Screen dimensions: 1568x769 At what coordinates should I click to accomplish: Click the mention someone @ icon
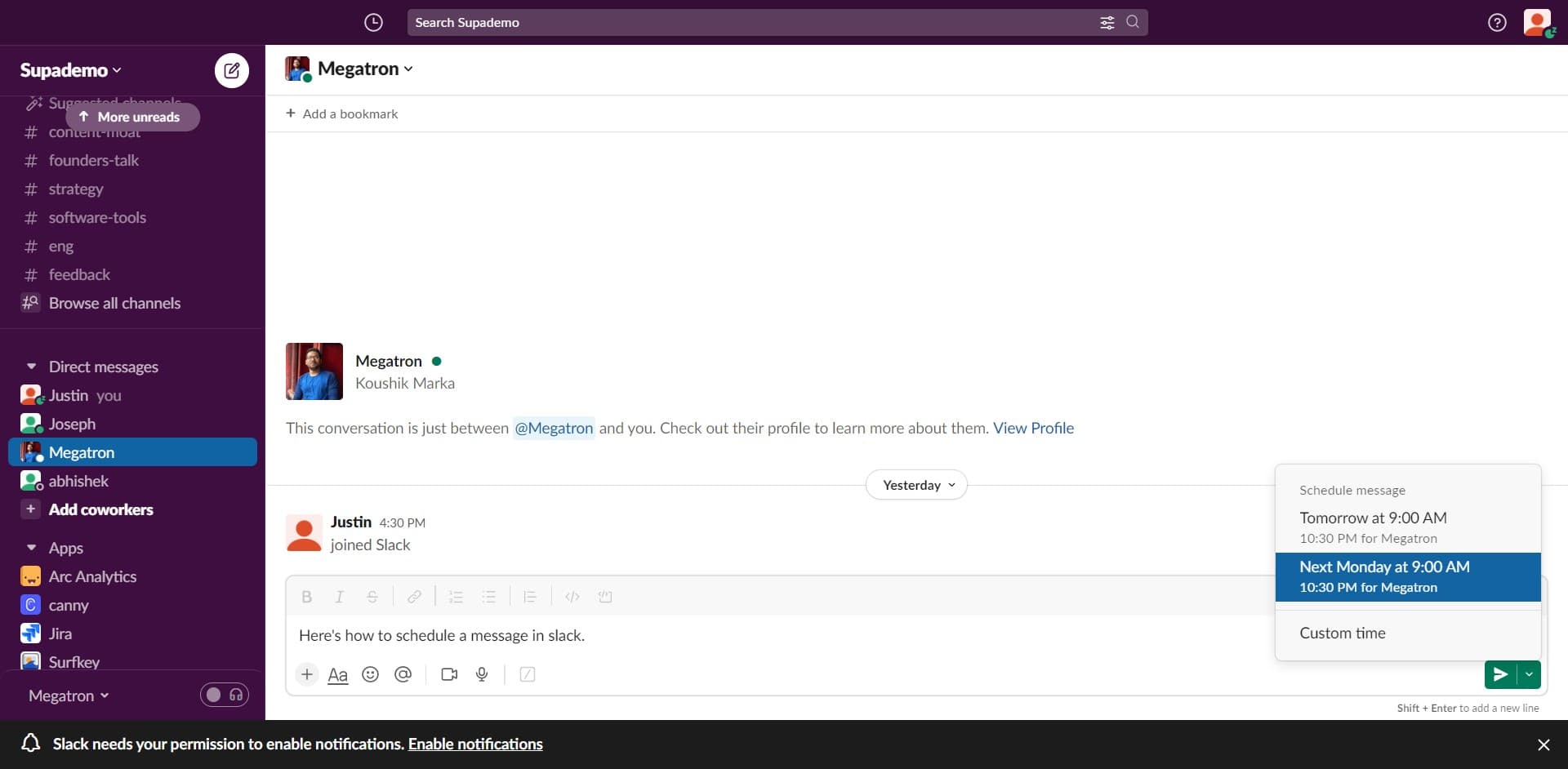click(403, 674)
